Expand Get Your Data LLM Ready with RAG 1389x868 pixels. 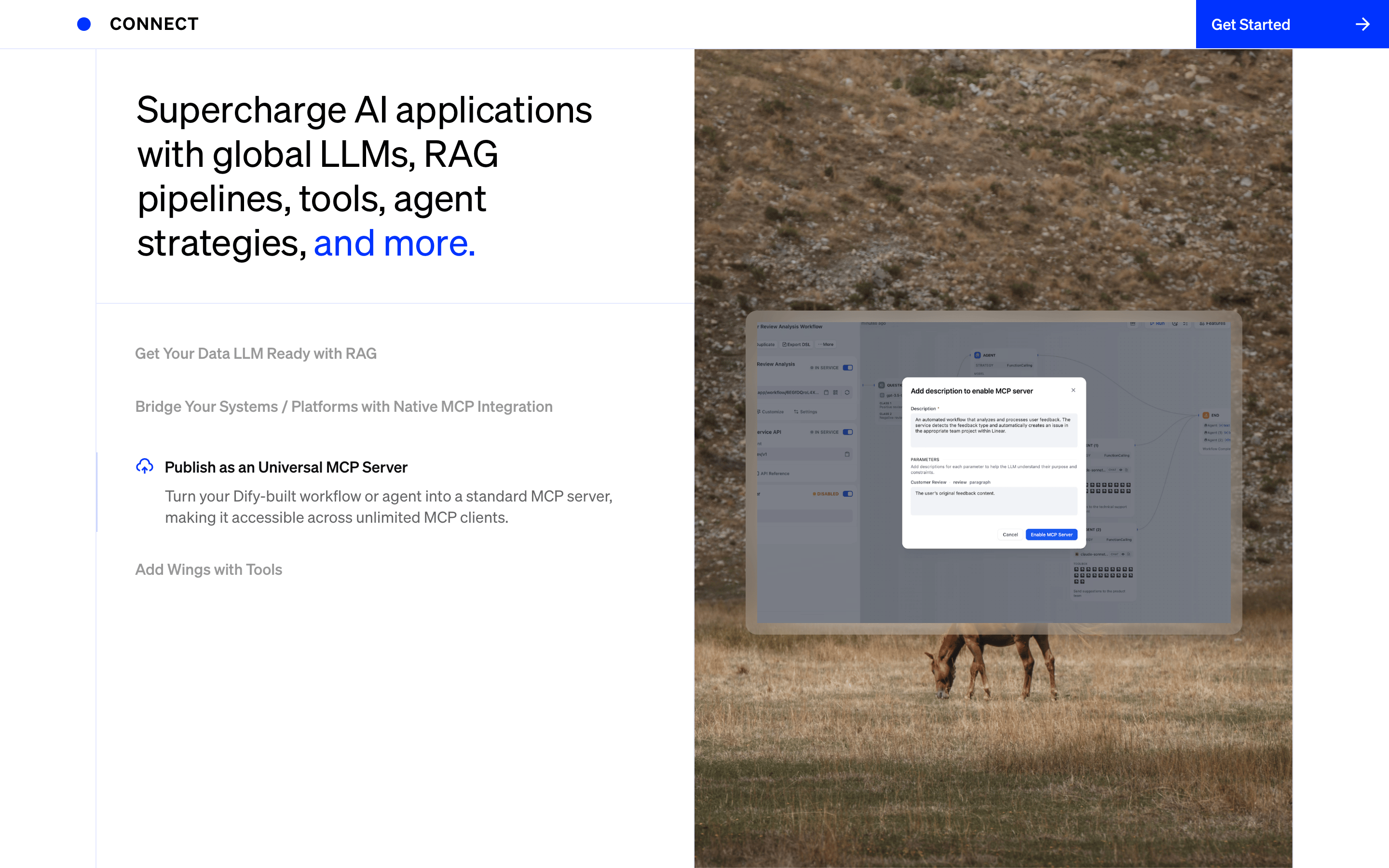[x=256, y=353]
